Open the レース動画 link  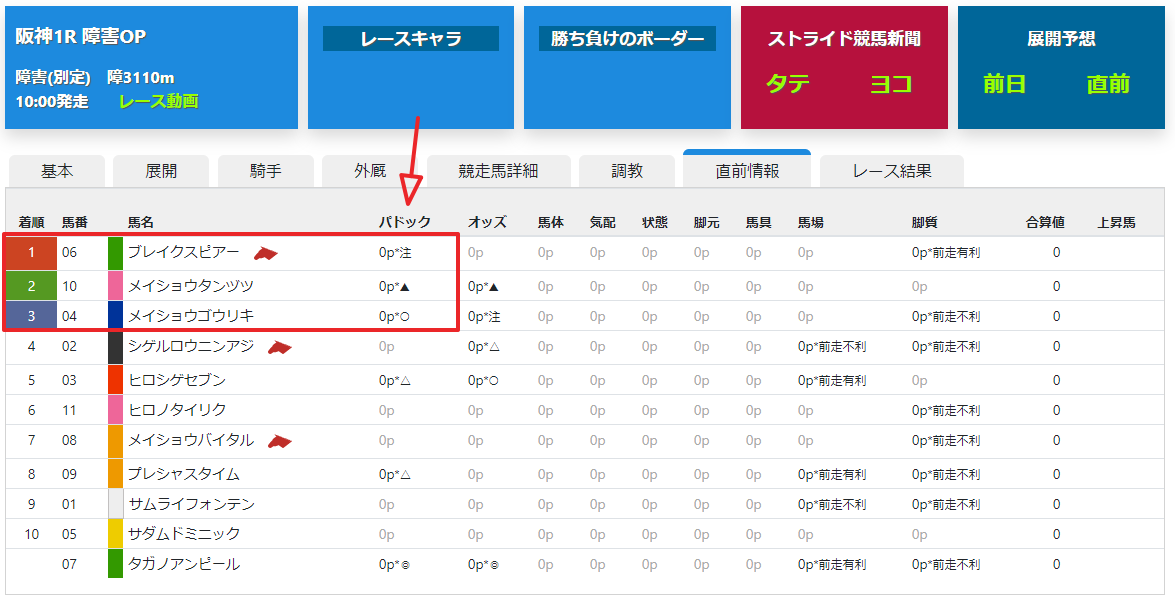point(158,101)
